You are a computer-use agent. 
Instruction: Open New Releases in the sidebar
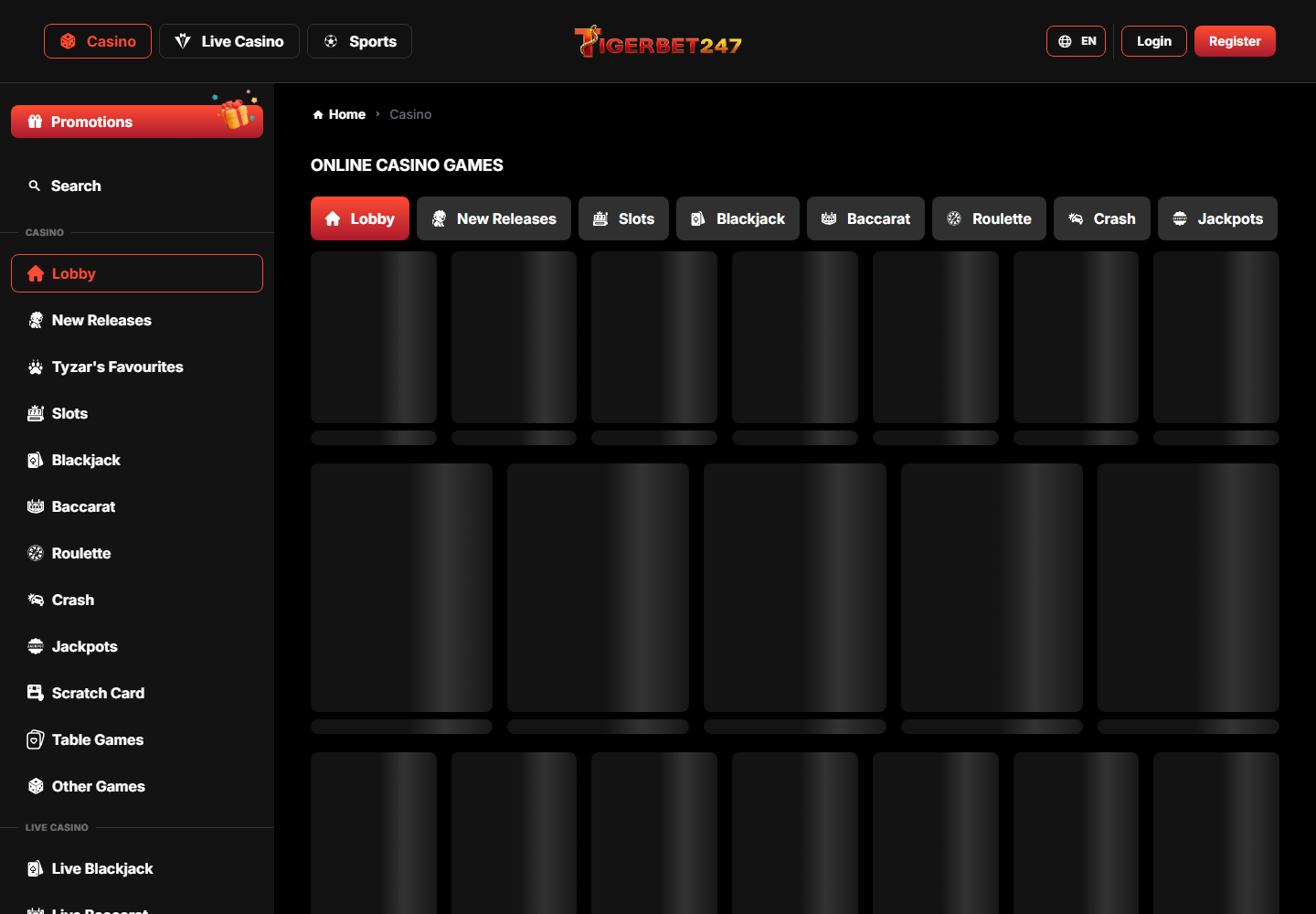pos(137,320)
